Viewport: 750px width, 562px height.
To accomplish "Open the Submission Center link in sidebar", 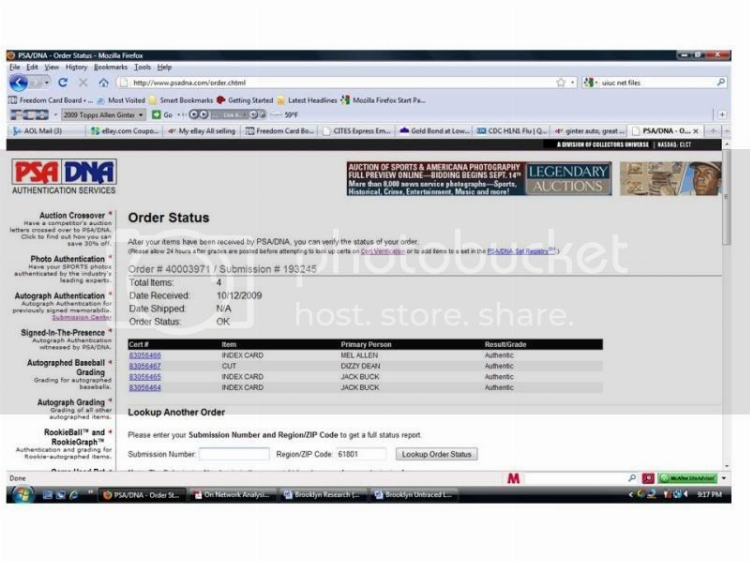I will 81,318.
